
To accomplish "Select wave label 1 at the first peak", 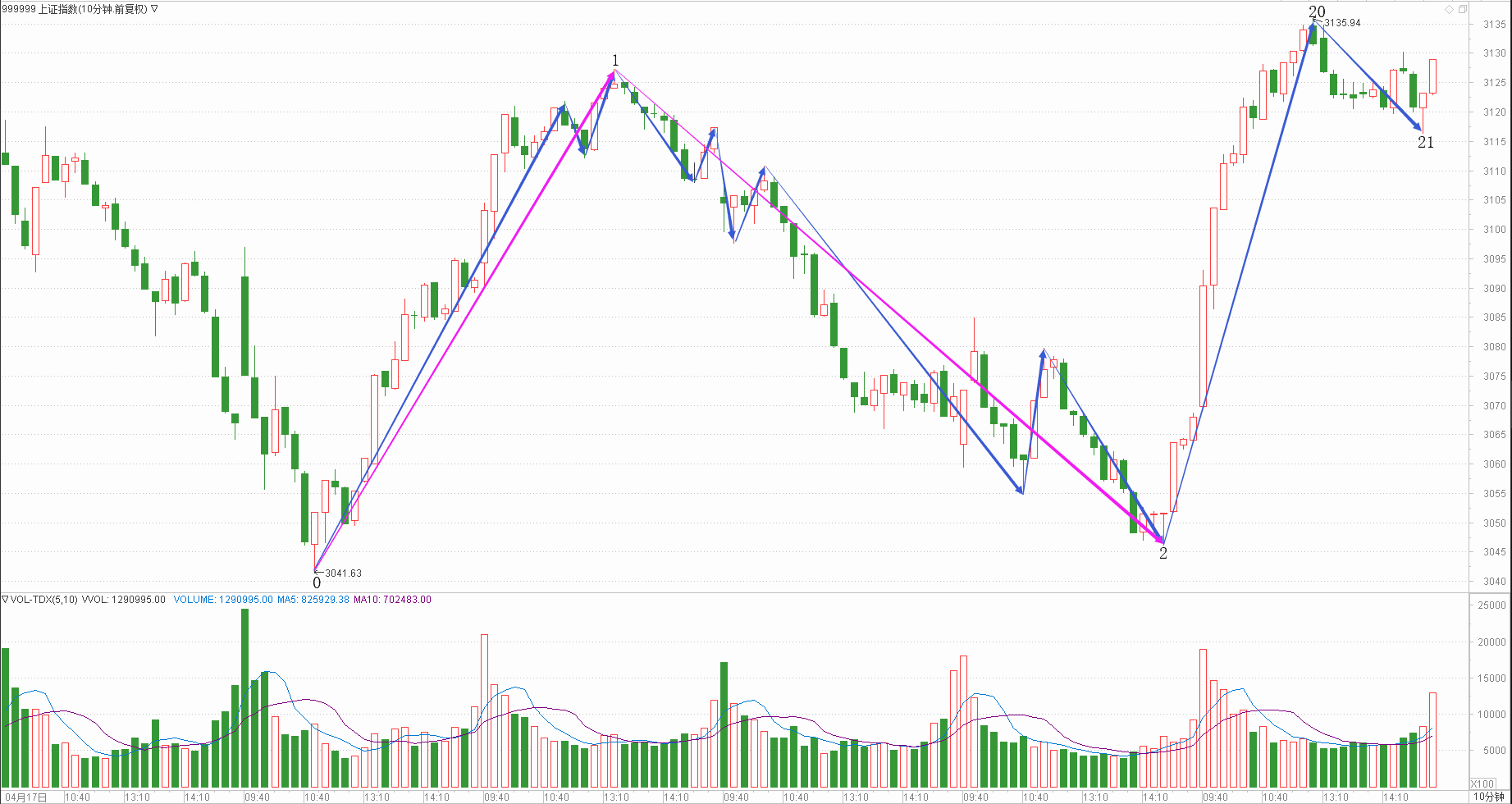I will point(615,61).
